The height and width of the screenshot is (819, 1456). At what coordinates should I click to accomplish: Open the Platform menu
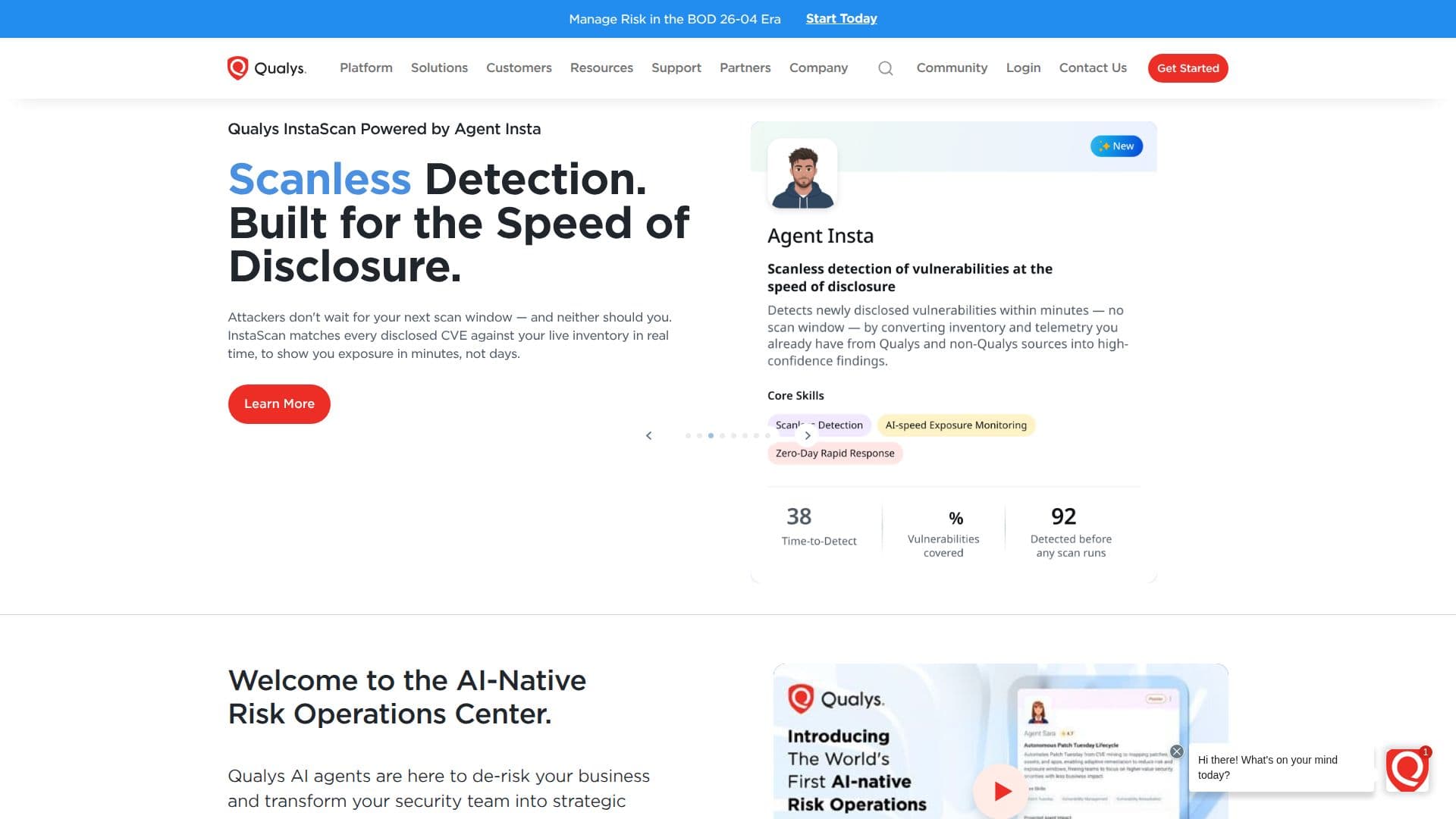(x=366, y=67)
